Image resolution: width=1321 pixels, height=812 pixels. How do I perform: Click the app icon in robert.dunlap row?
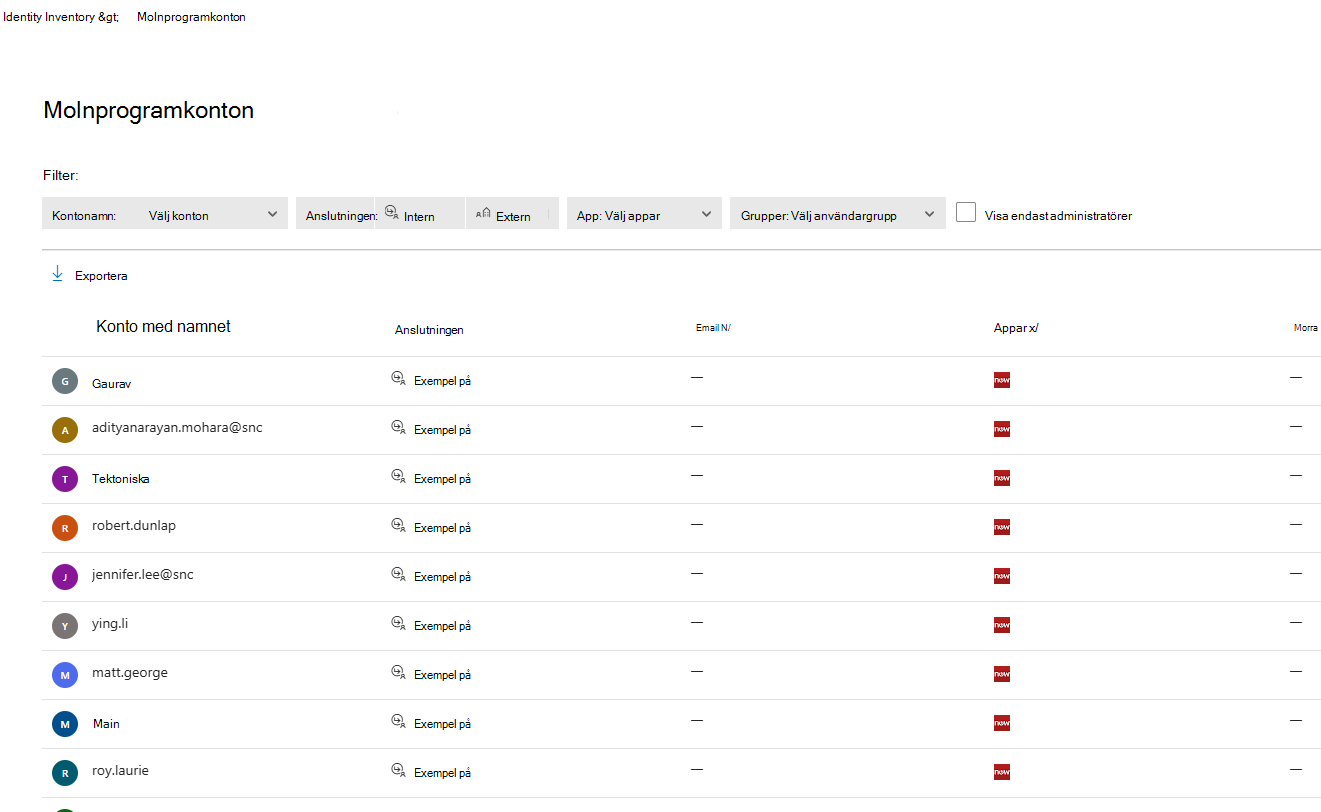1002,527
